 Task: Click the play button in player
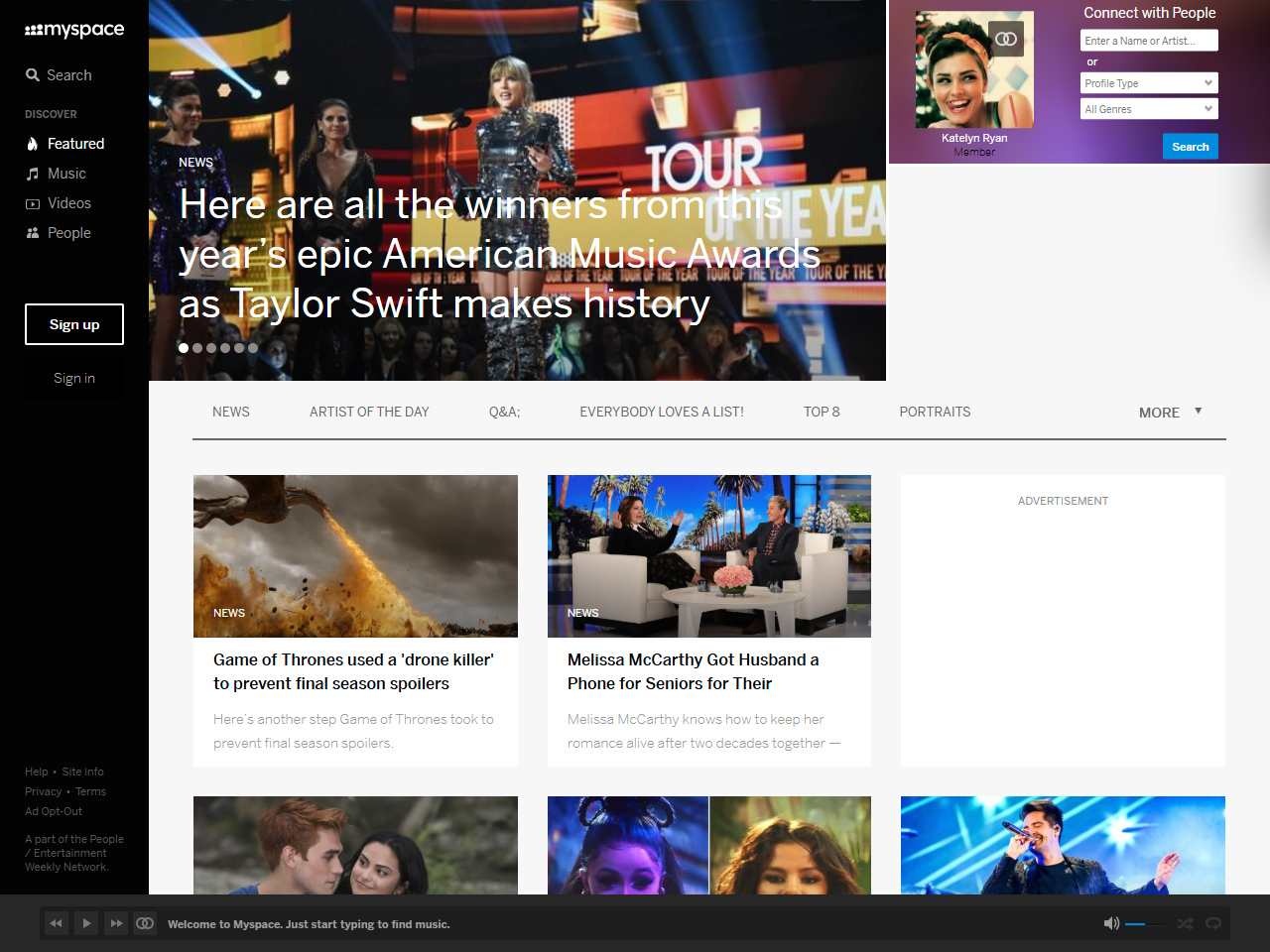click(x=86, y=923)
